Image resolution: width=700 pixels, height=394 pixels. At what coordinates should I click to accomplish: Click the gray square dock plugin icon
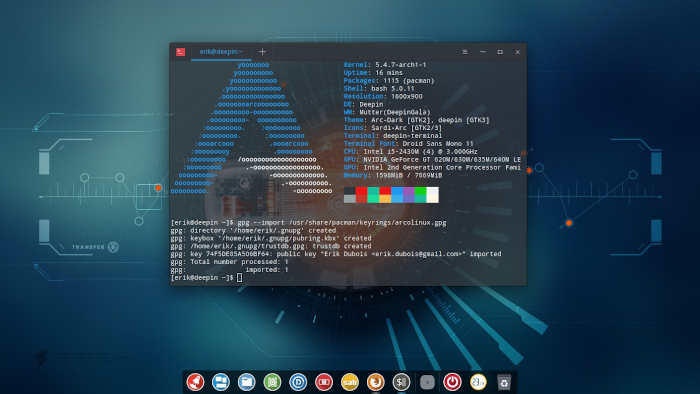click(x=427, y=382)
